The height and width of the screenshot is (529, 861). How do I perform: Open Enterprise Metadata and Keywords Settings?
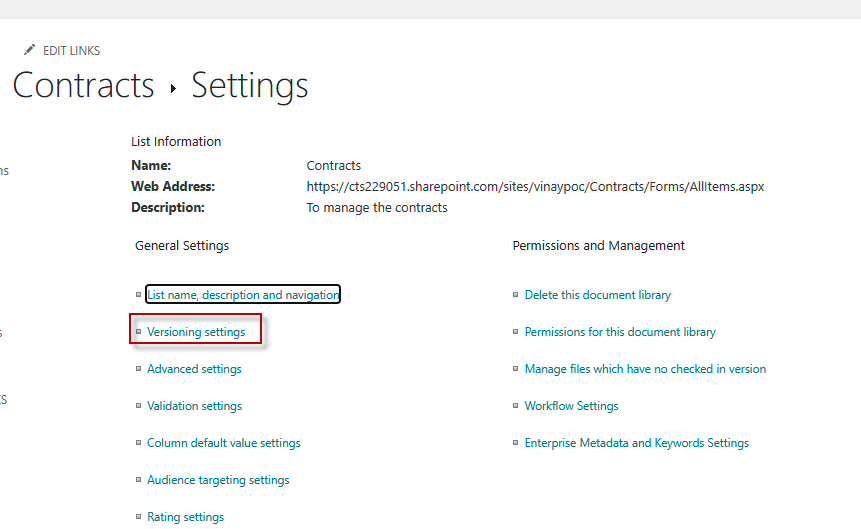tap(636, 443)
